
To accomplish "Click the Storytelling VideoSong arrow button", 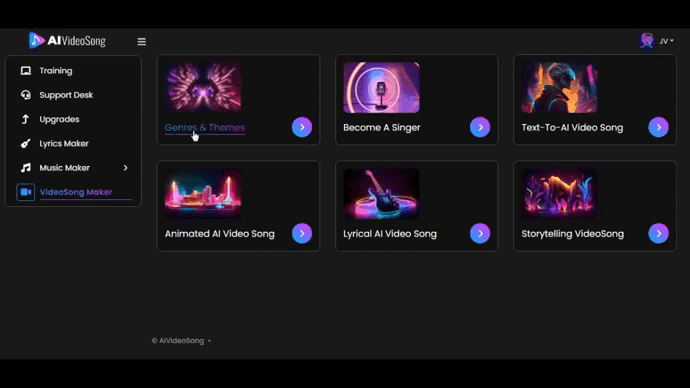I will 658,233.
